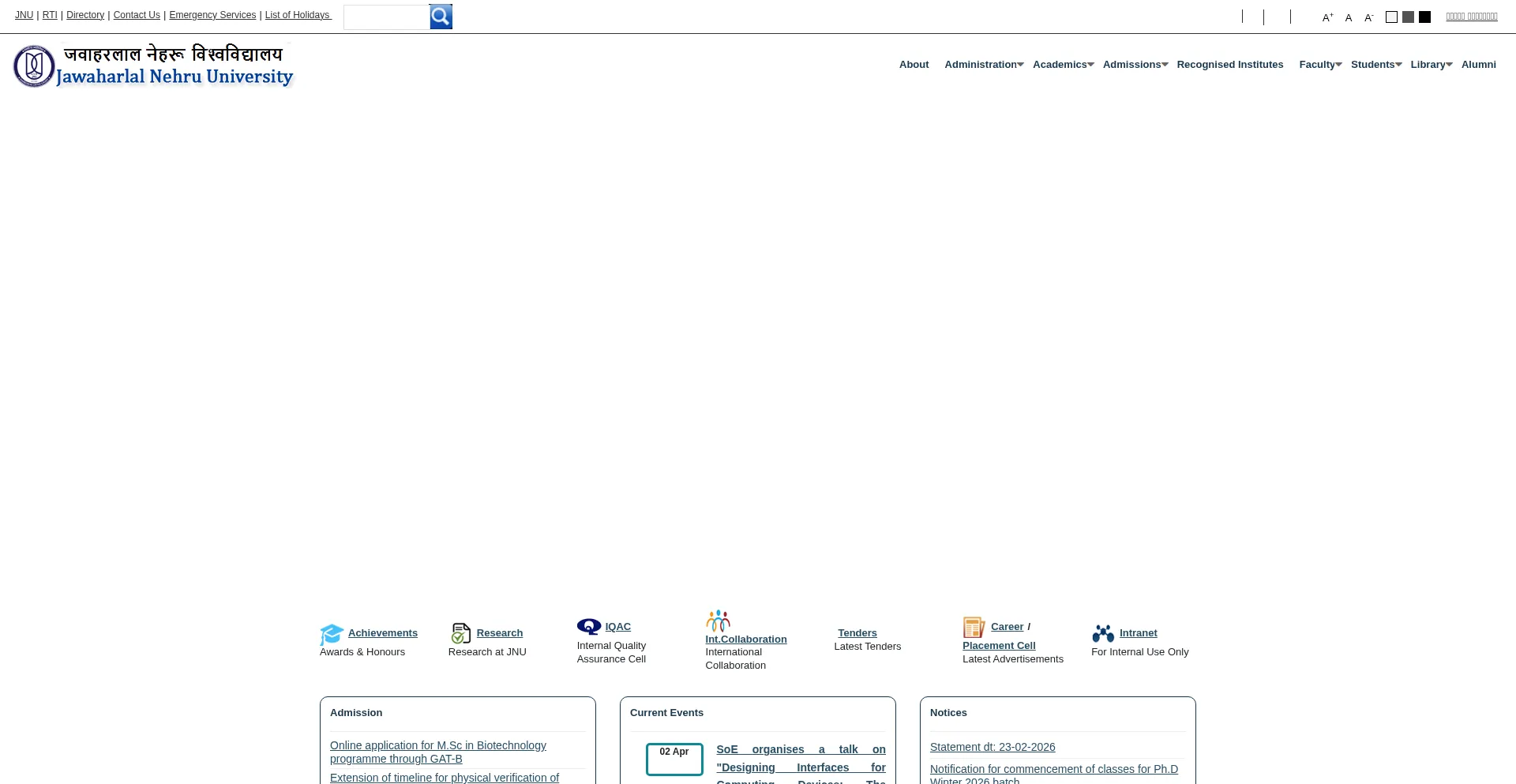Viewport: 1516px width, 784px height.
Task: Switch to the Hindi version link
Action: tap(1472, 17)
